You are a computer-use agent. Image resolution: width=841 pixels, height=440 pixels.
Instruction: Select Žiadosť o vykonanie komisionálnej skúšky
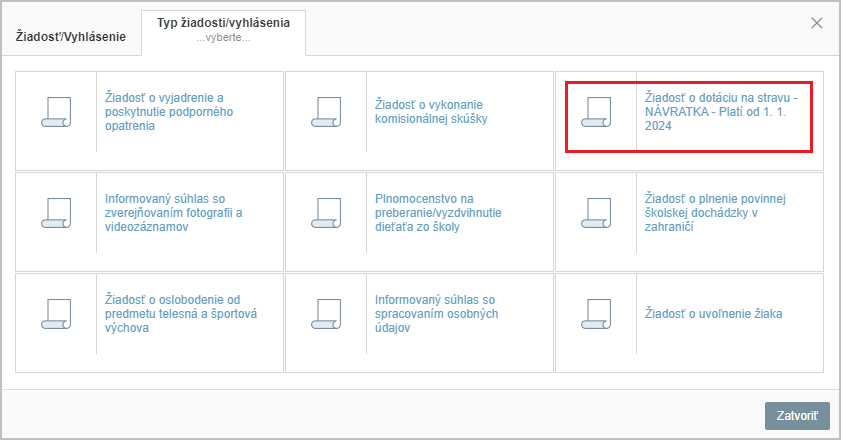[x=431, y=112]
